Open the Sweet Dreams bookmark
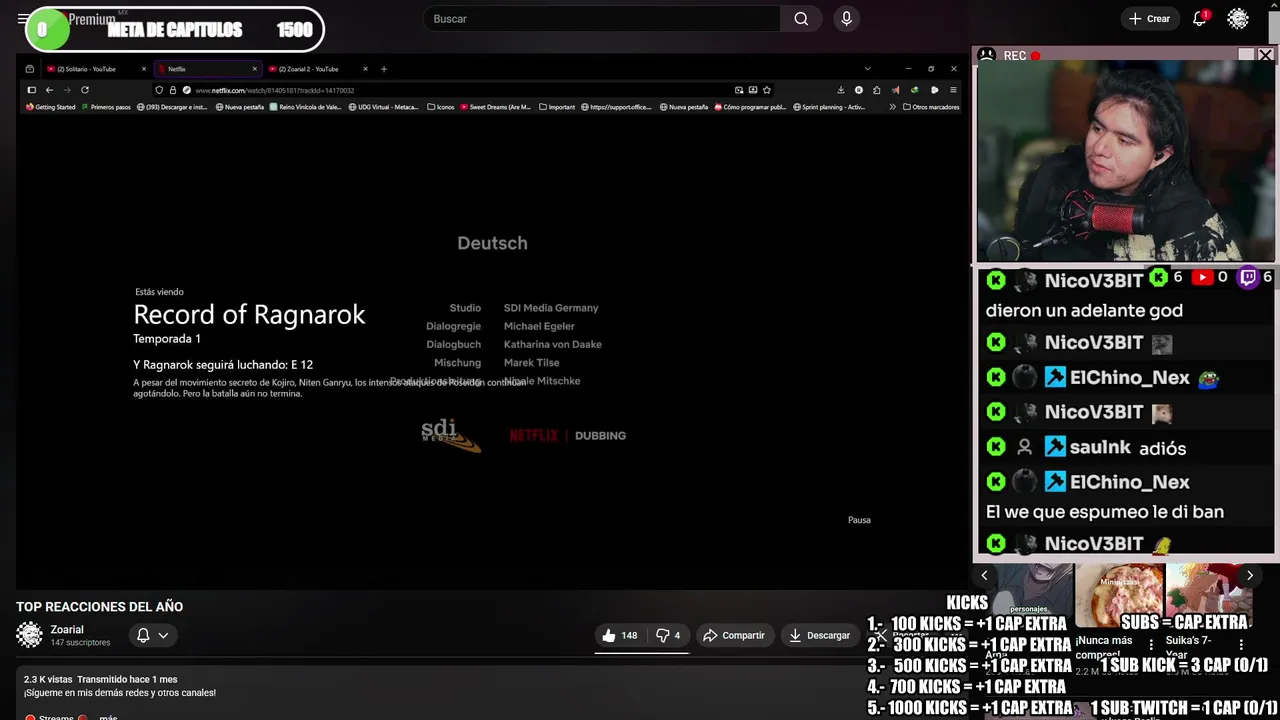The height and width of the screenshot is (720, 1280). tap(496, 107)
